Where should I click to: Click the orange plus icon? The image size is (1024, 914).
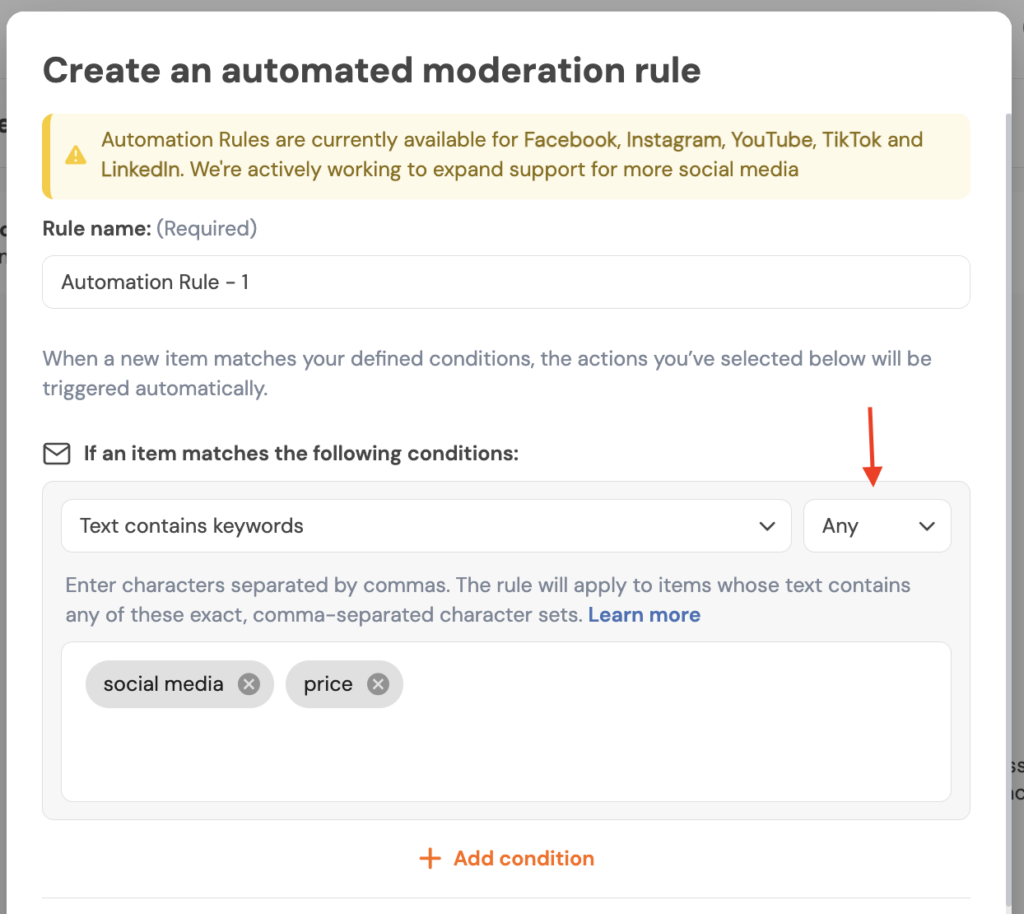pyautogui.click(x=430, y=858)
